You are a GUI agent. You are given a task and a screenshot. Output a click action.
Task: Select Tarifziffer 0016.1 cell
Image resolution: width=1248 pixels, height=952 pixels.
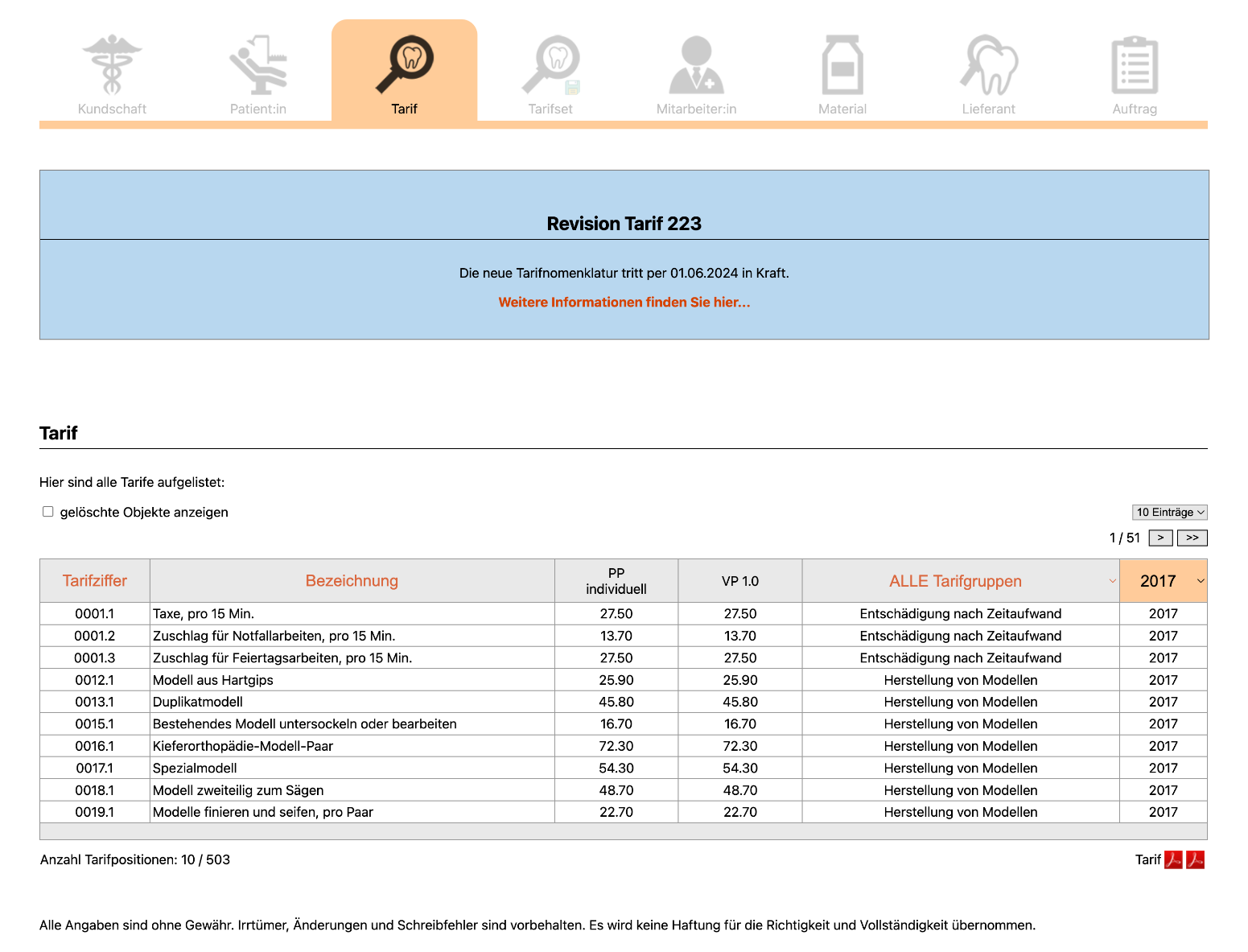(x=95, y=746)
